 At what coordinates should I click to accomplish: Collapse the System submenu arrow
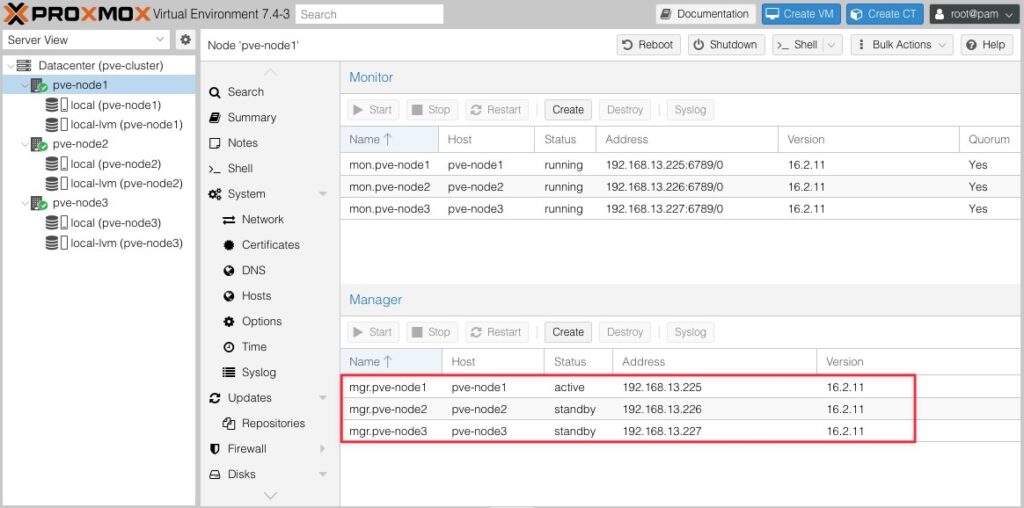click(323, 194)
